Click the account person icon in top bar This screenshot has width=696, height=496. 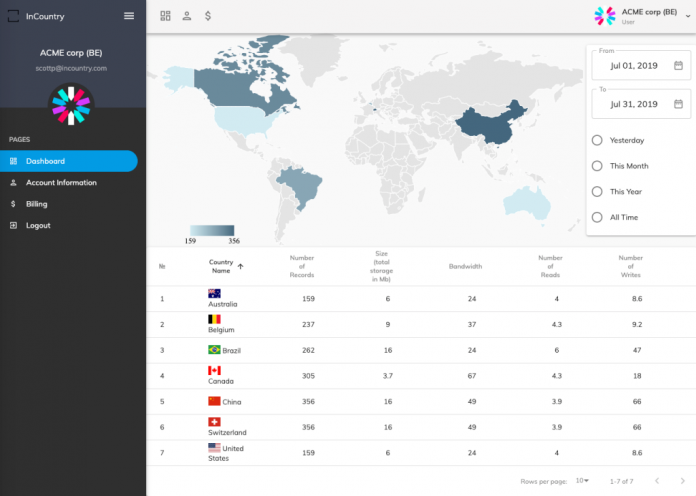point(186,16)
